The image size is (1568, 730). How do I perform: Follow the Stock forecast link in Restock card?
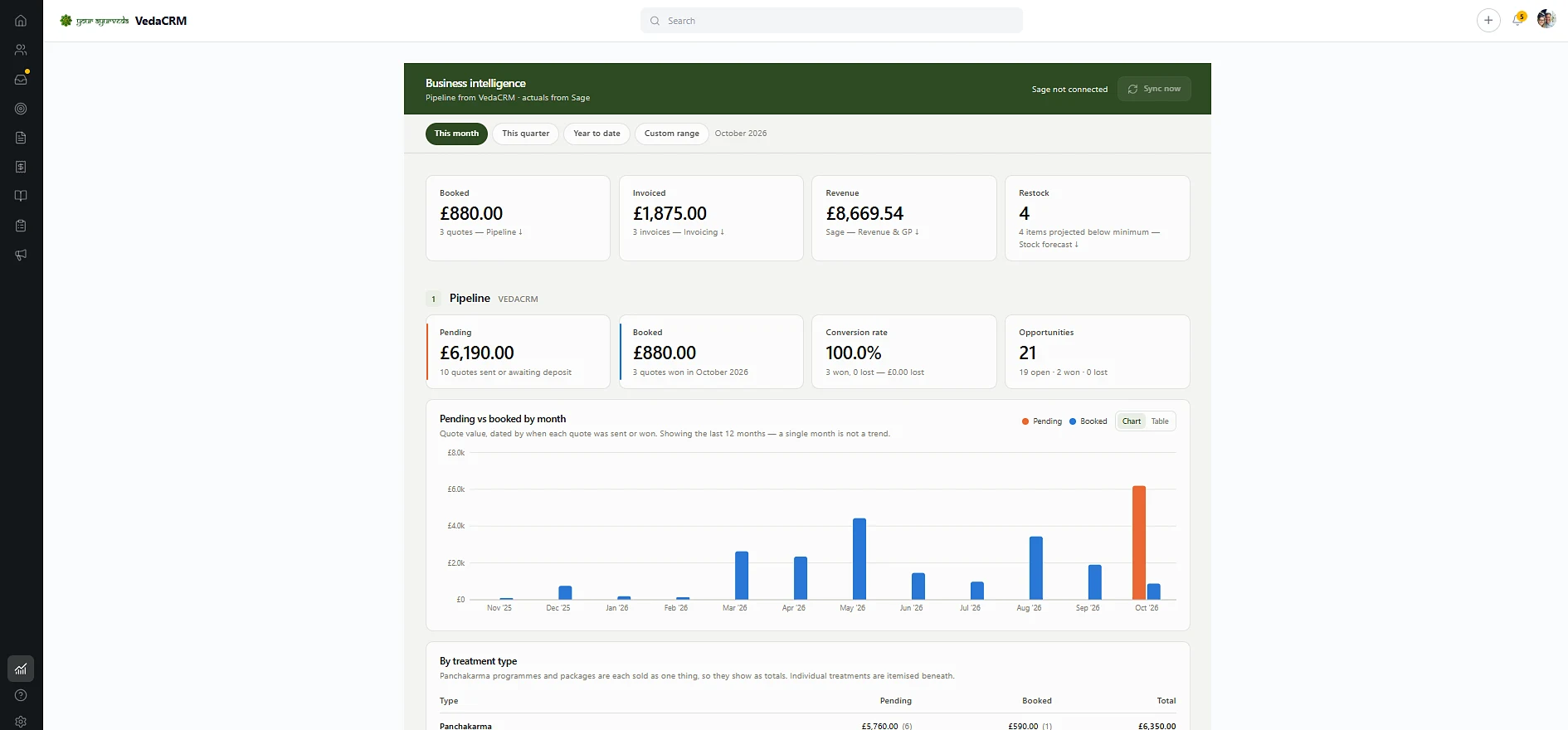point(1049,245)
